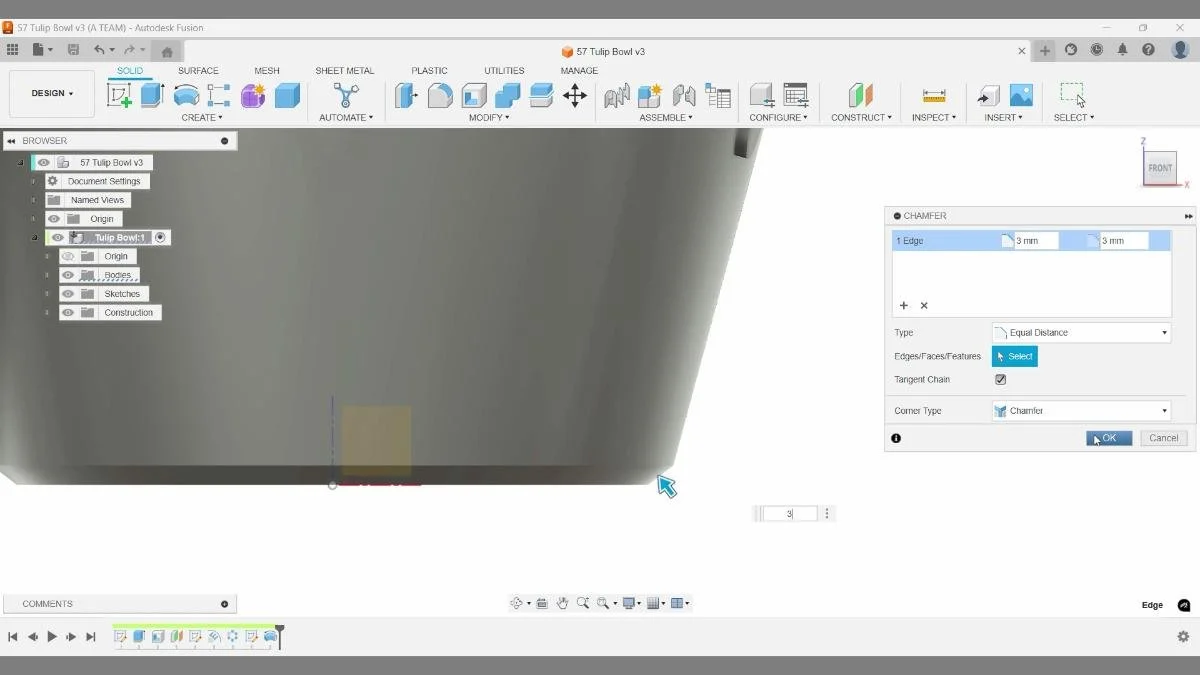The width and height of the screenshot is (1200, 675).
Task: Expand the INSPECT menu dropdown
Action: [x=933, y=118]
